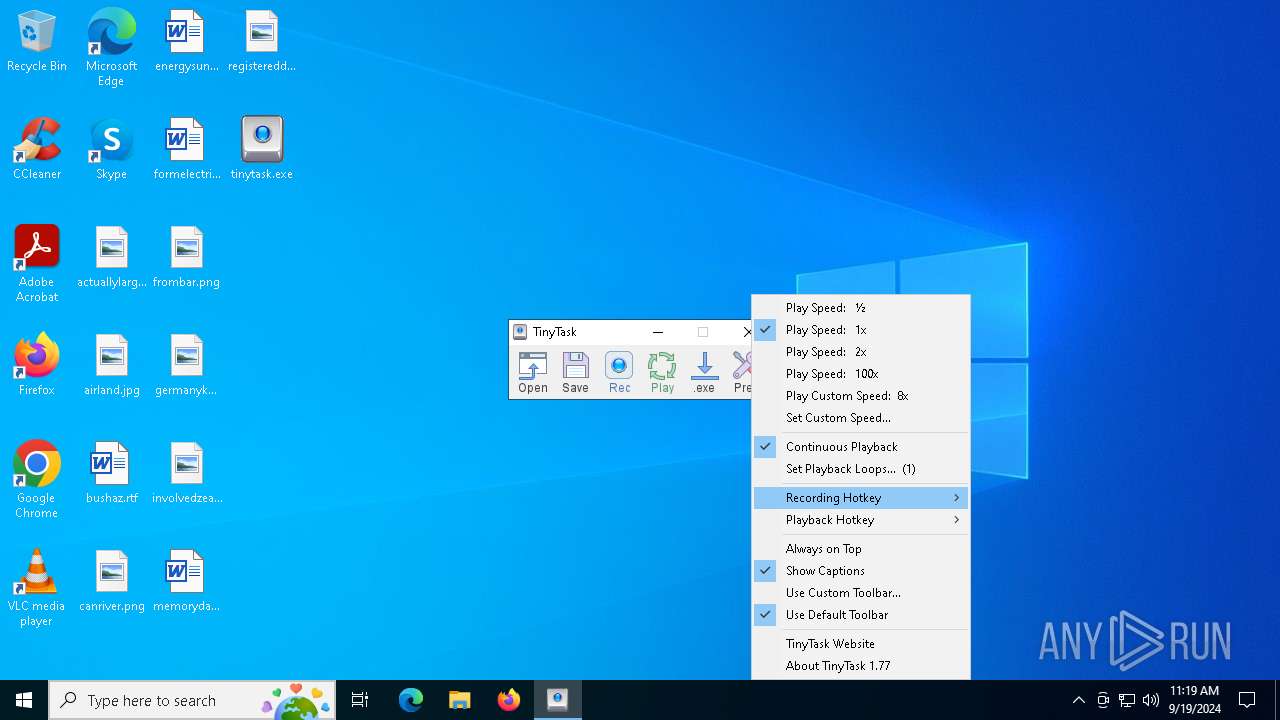
Task: Open the network icon in system tray
Action: pyautogui.click(x=1127, y=700)
